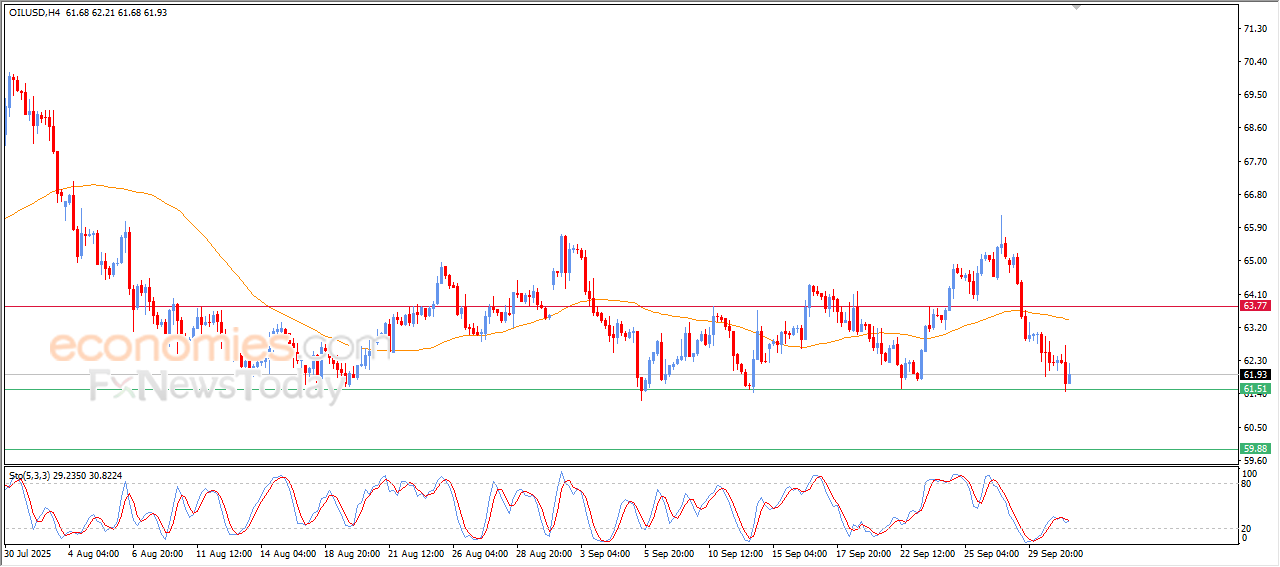Select the green 61.51 price label
Screen dimensions: 1280x567
[1254, 389]
